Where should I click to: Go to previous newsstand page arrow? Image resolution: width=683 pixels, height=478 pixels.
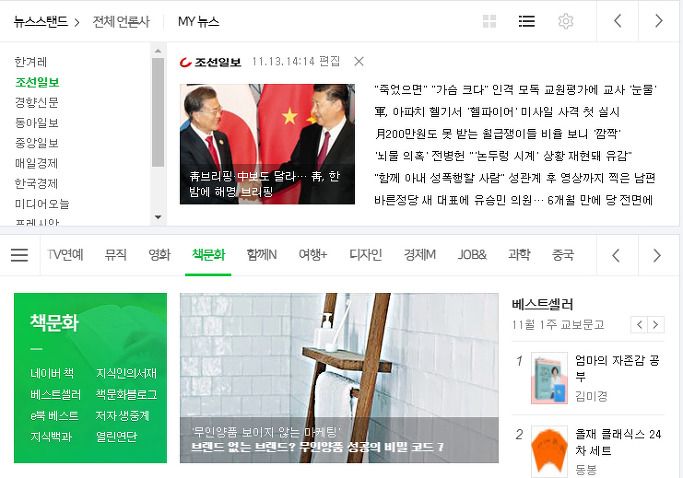(x=618, y=21)
